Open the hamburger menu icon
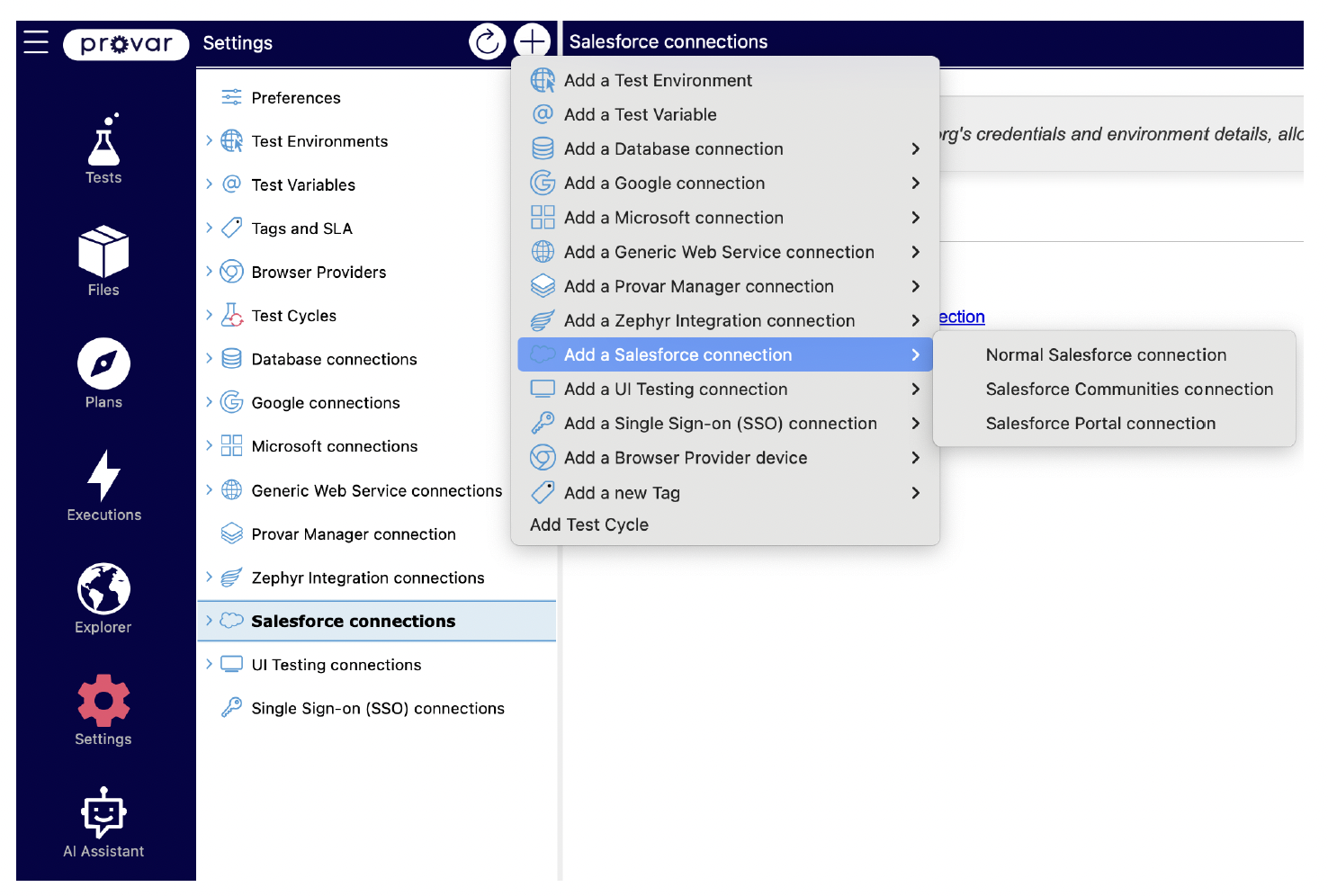 pos(36,41)
